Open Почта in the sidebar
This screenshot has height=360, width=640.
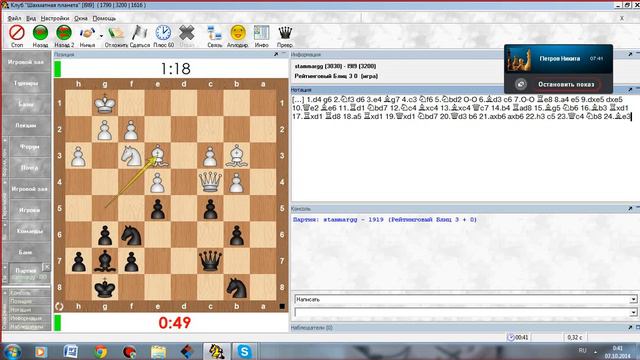point(29,168)
